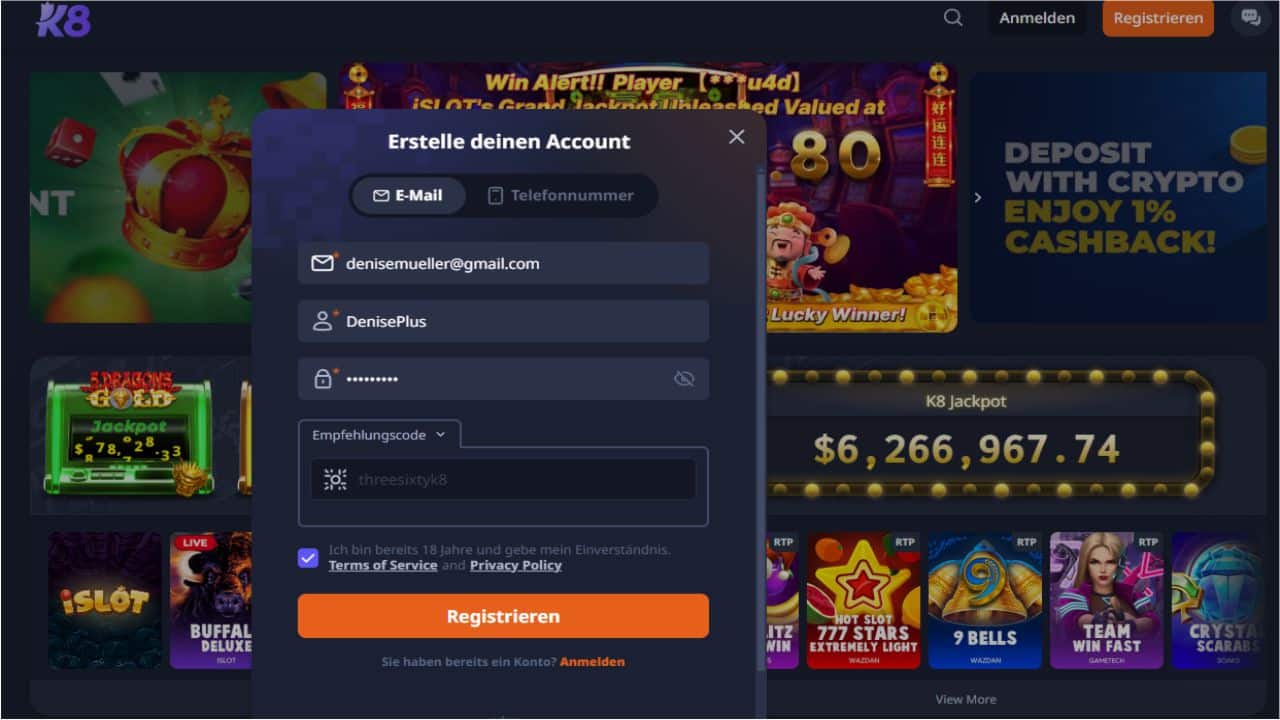This screenshot has width=1280, height=720.
Task: Open the Terms of Service link
Action: click(x=383, y=565)
